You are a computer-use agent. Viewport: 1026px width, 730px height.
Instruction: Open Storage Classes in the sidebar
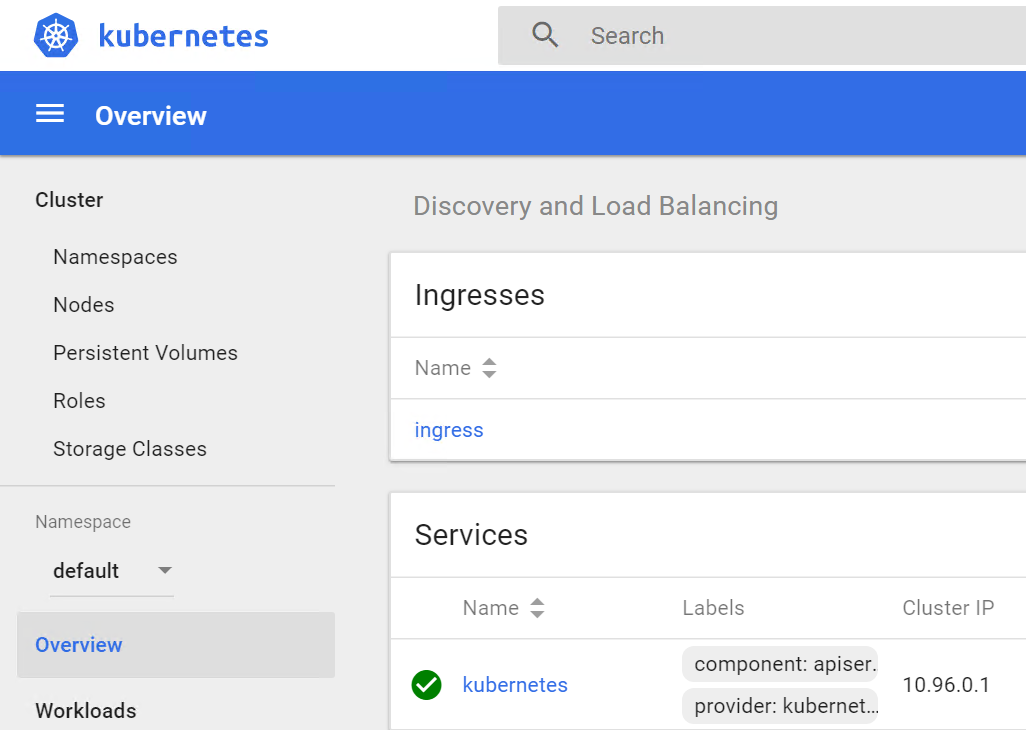click(x=130, y=449)
